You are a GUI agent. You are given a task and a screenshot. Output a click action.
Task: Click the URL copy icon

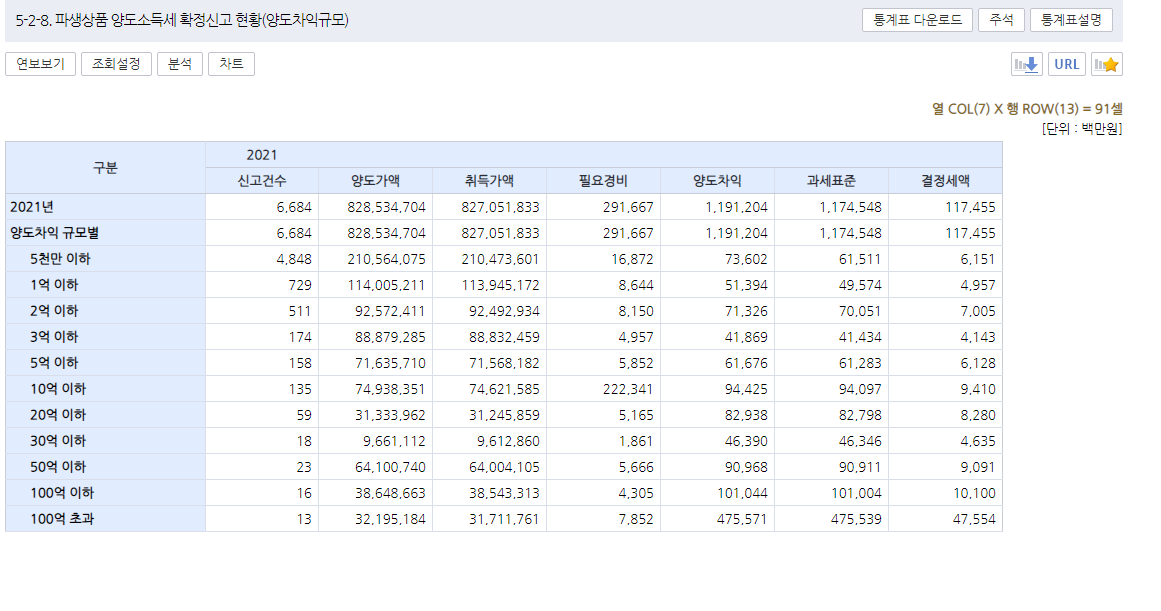(x=1067, y=64)
